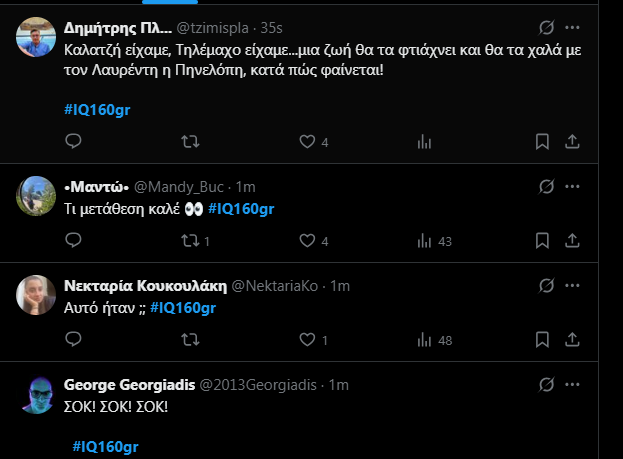The image size is (623, 459).
Task: Open Νεκταρία Κουκουλάκη's profile avatar
Action: (36, 295)
